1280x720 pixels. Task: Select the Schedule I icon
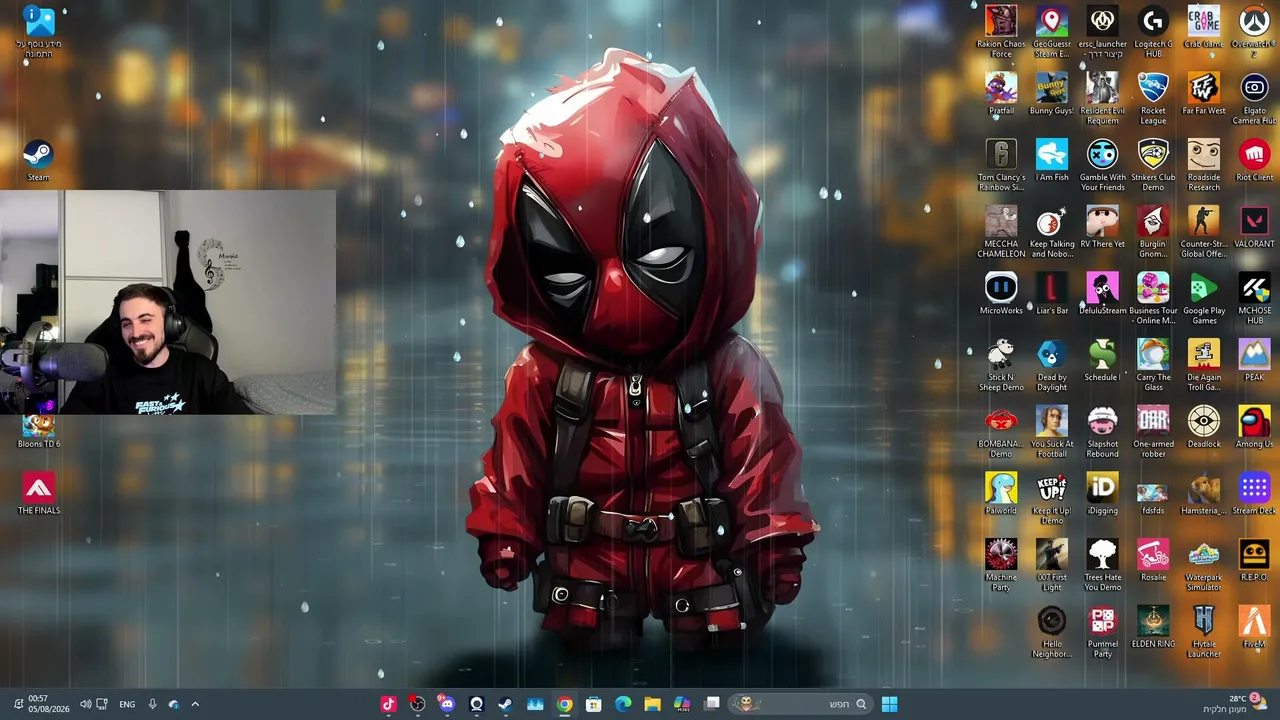pos(1102,360)
